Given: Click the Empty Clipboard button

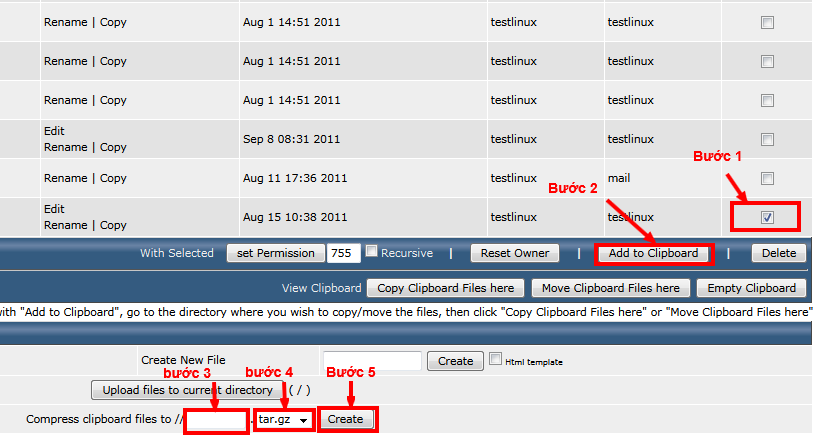Looking at the screenshot, I should click(x=750, y=288).
